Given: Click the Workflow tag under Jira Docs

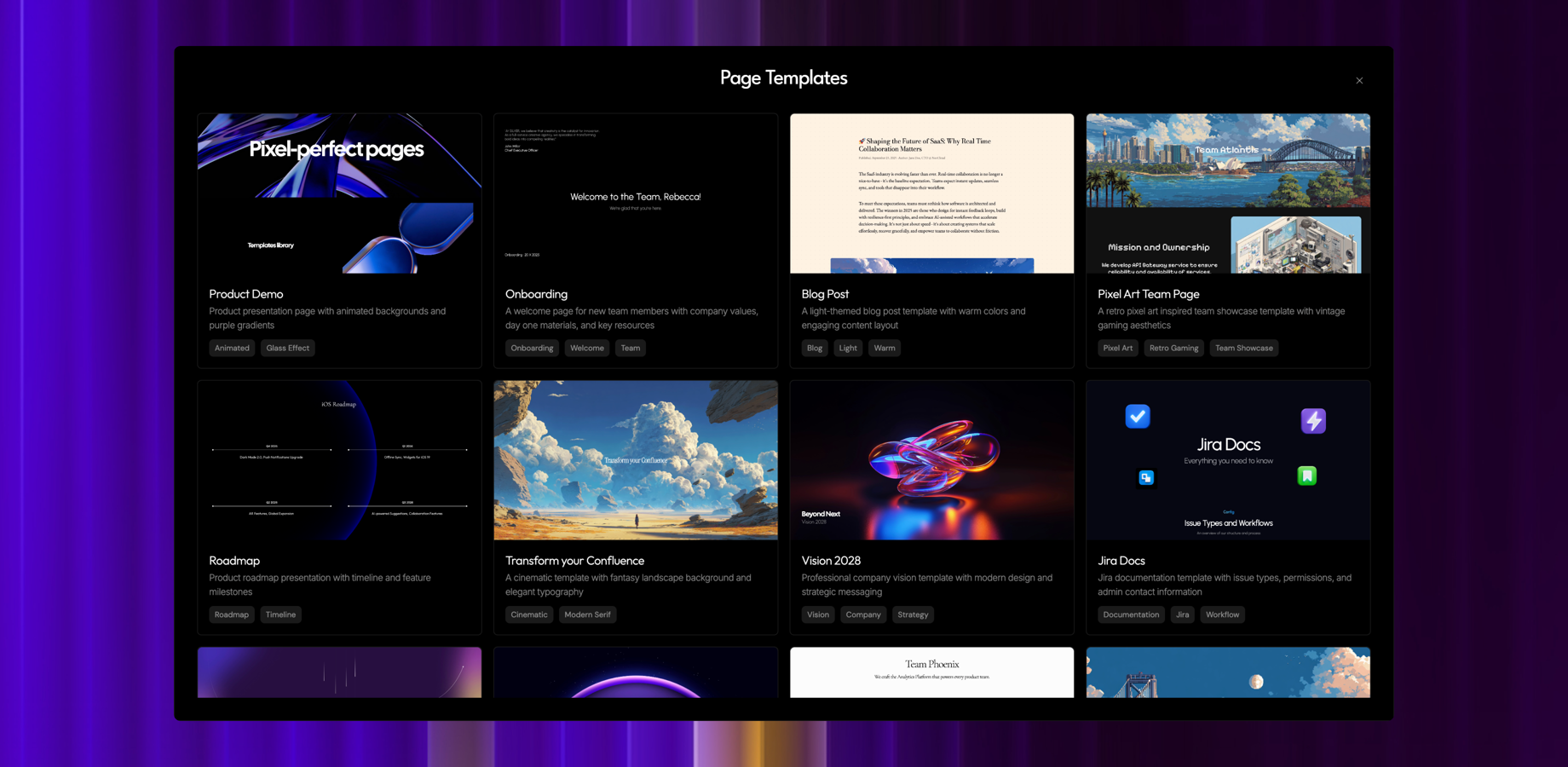Looking at the screenshot, I should coord(1222,614).
